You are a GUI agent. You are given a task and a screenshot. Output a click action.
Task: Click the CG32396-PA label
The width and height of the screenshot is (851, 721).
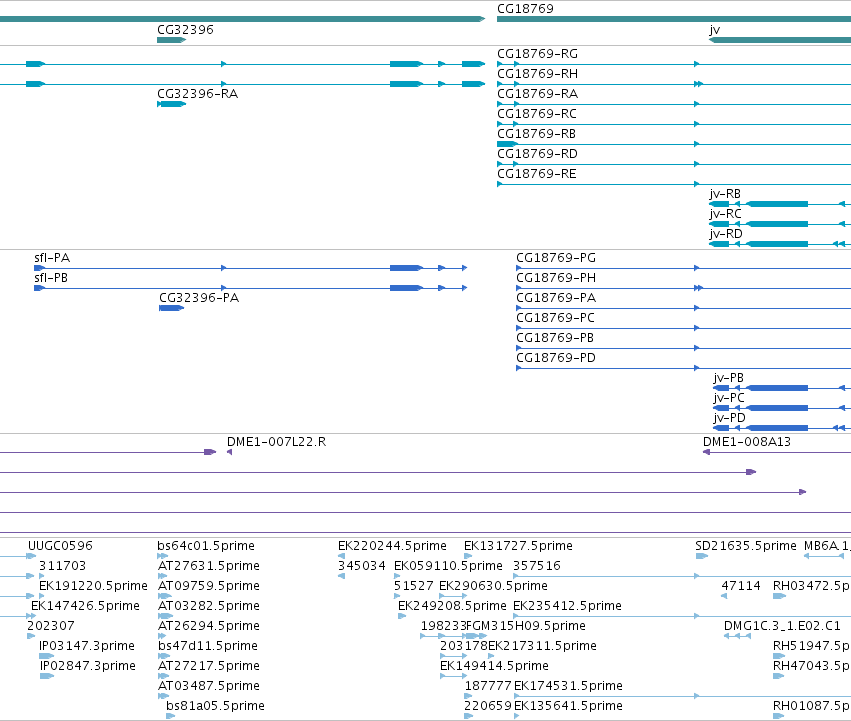click(199, 298)
